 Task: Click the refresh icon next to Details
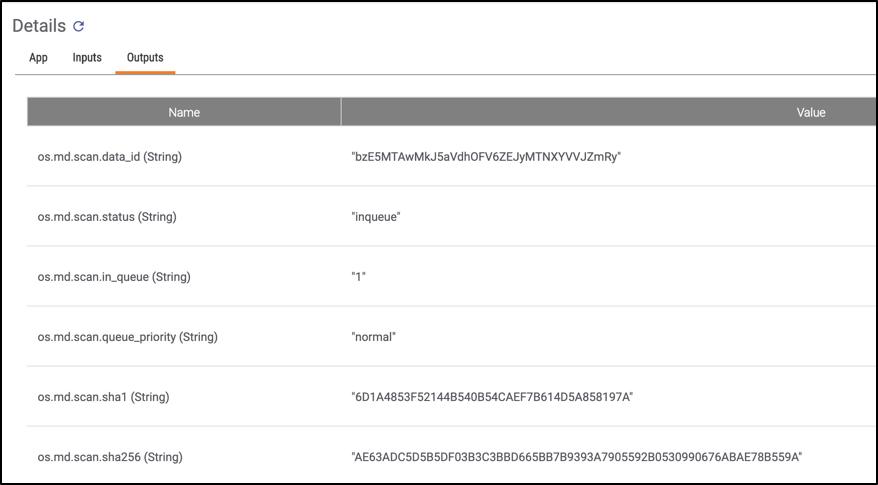coord(78,26)
